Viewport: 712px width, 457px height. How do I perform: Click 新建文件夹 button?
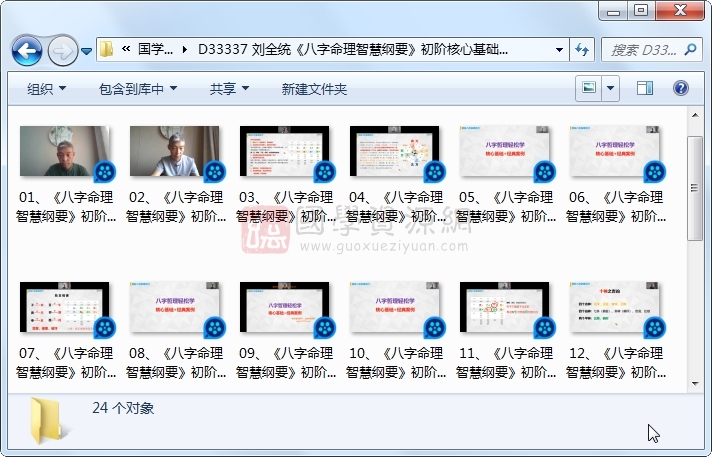[314, 89]
